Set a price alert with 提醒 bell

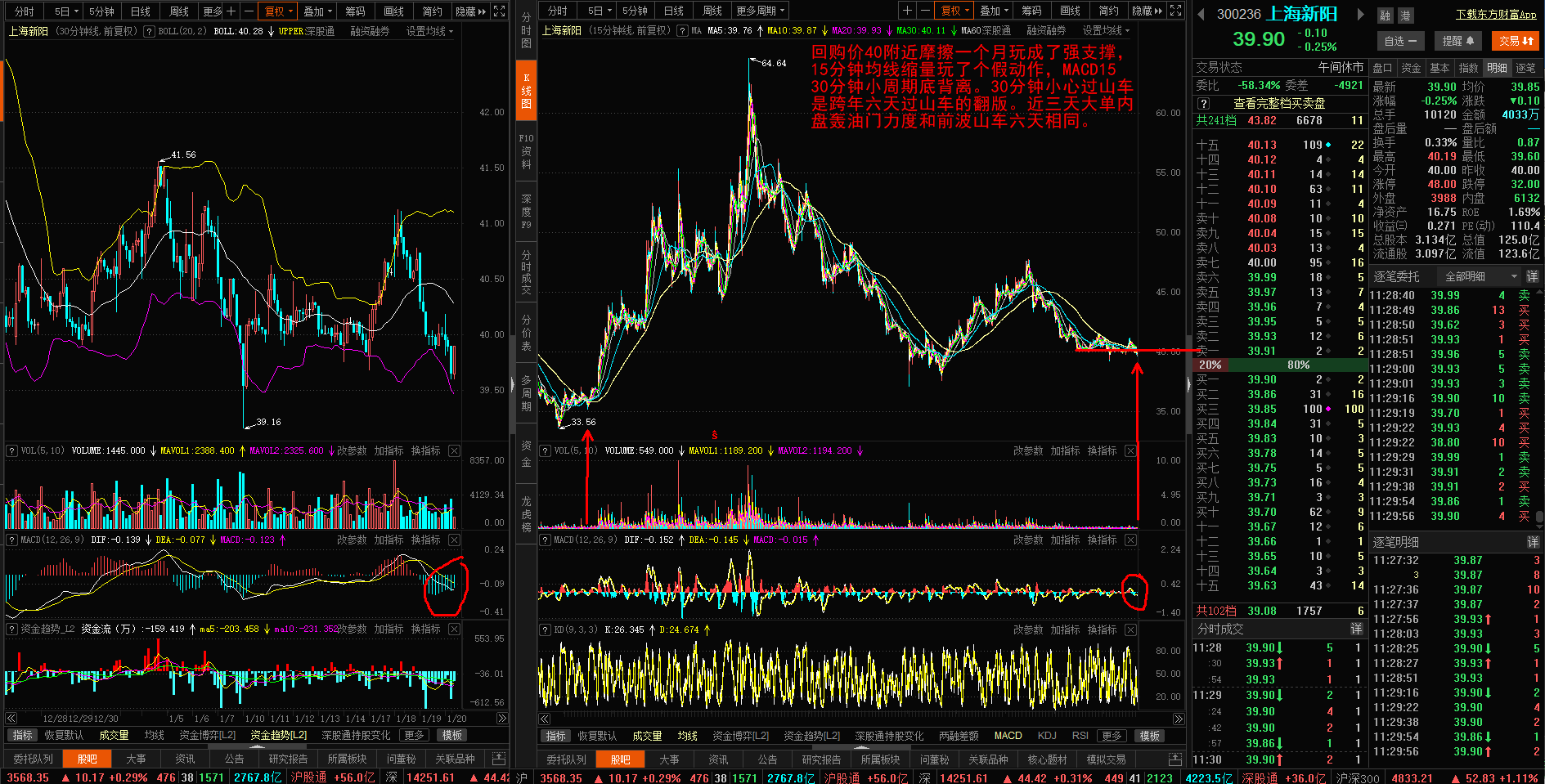(x=1457, y=41)
